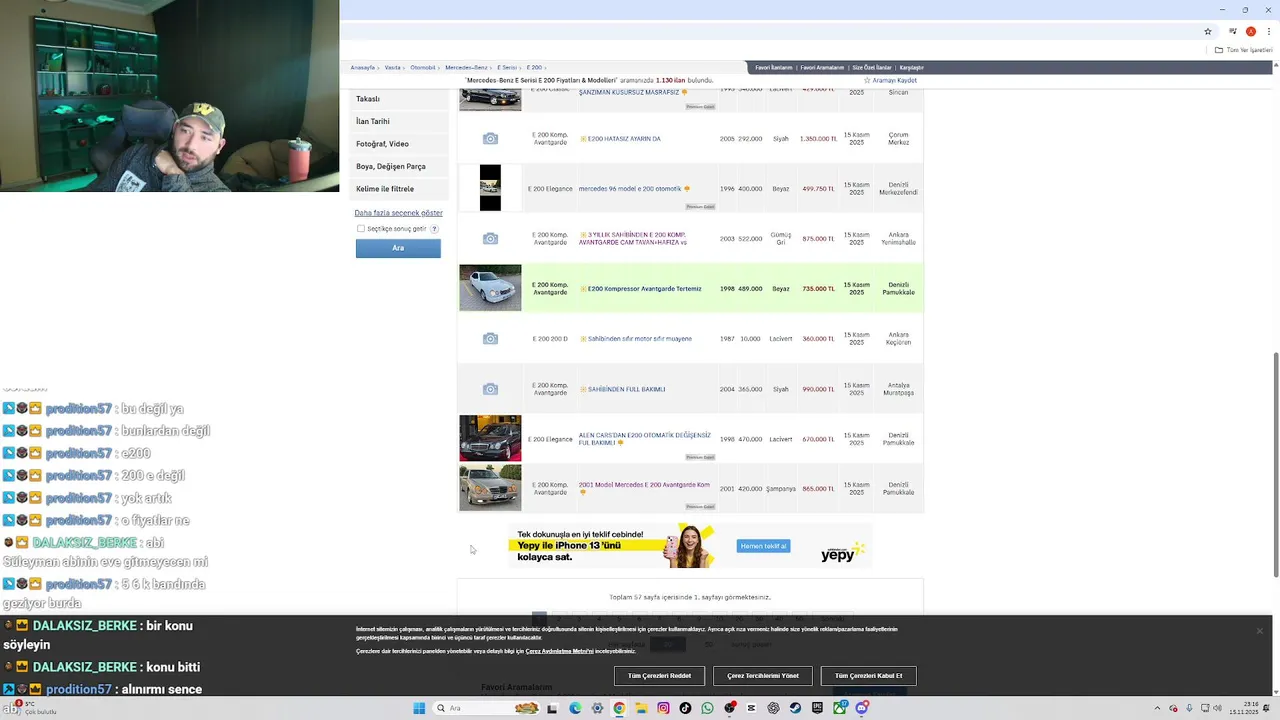Screen dimensions: 1280x720
Task: Open CapCut from the taskbar
Action: 751,708
